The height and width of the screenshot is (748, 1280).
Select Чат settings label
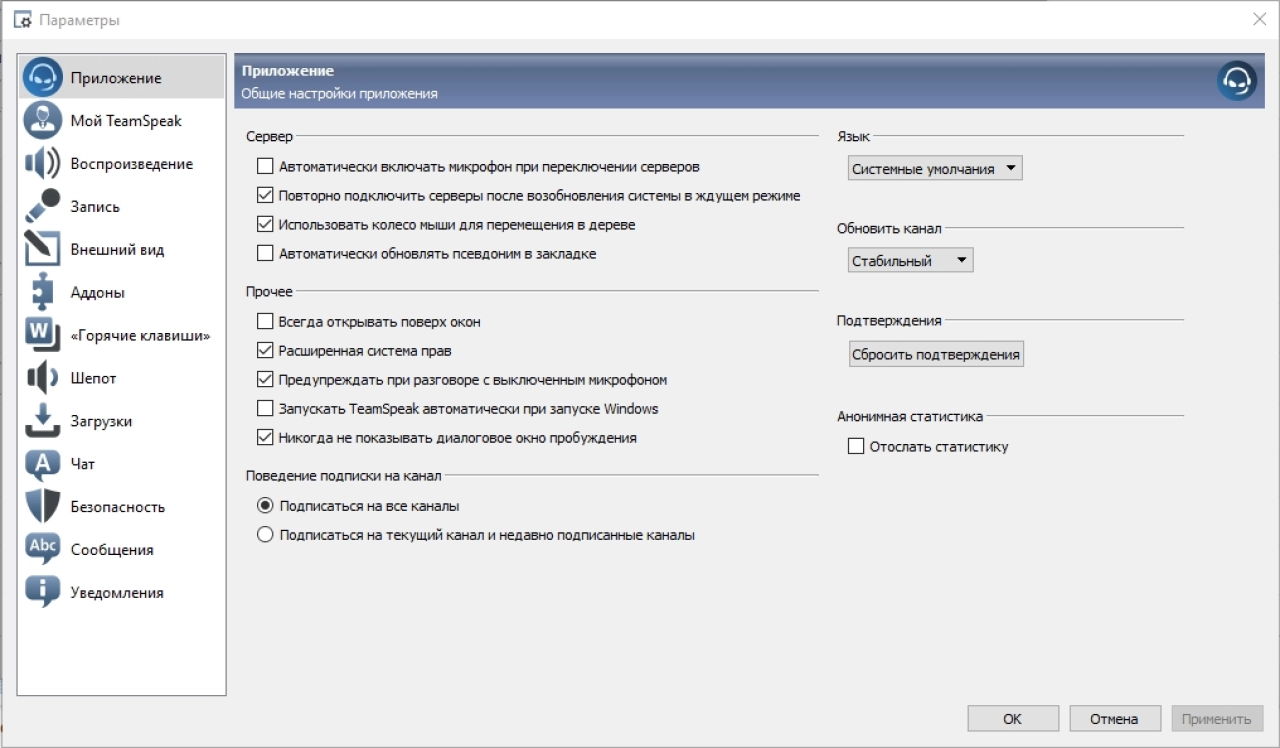(83, 465)
